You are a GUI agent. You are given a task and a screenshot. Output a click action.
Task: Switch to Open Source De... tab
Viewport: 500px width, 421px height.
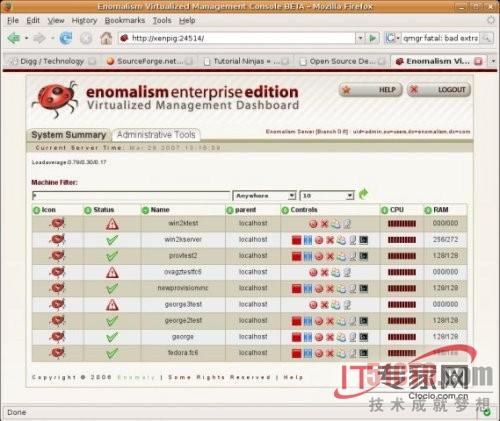pos(342,61)
